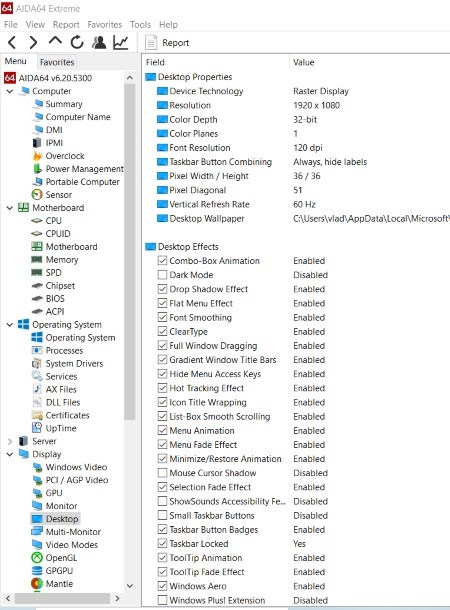Toggle the Dark Mode checkbox

pyautogui.click(x=163, y=275)
